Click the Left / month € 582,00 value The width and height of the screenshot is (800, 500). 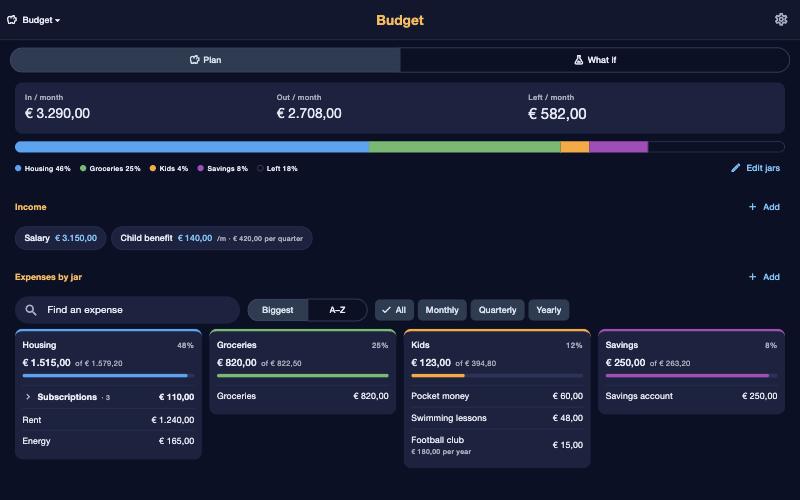point(557,113)
